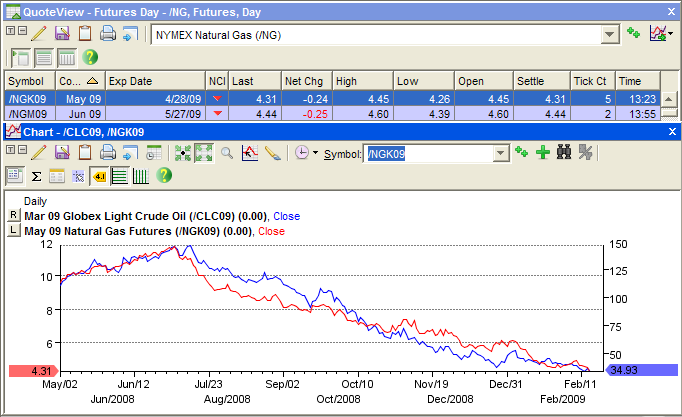Screen dimensions: 682x417
Task: Select the paintbrush tool in Chart toolbar
Action: [273, 153]
